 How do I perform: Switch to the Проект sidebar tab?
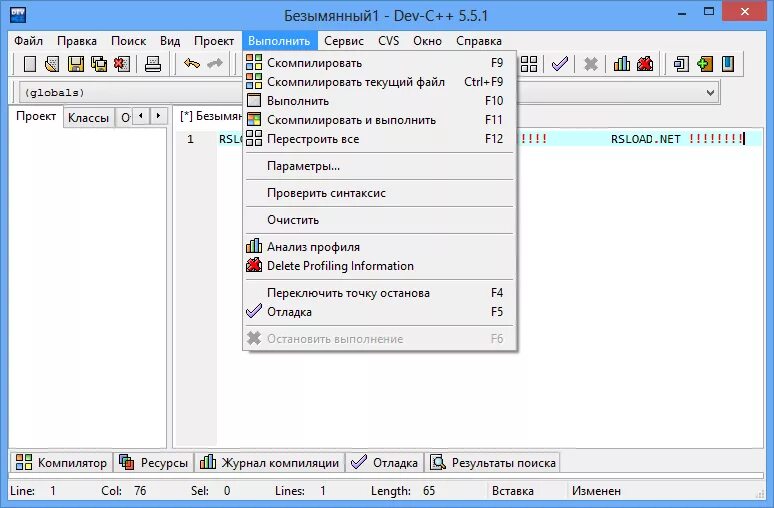point(36,116)
